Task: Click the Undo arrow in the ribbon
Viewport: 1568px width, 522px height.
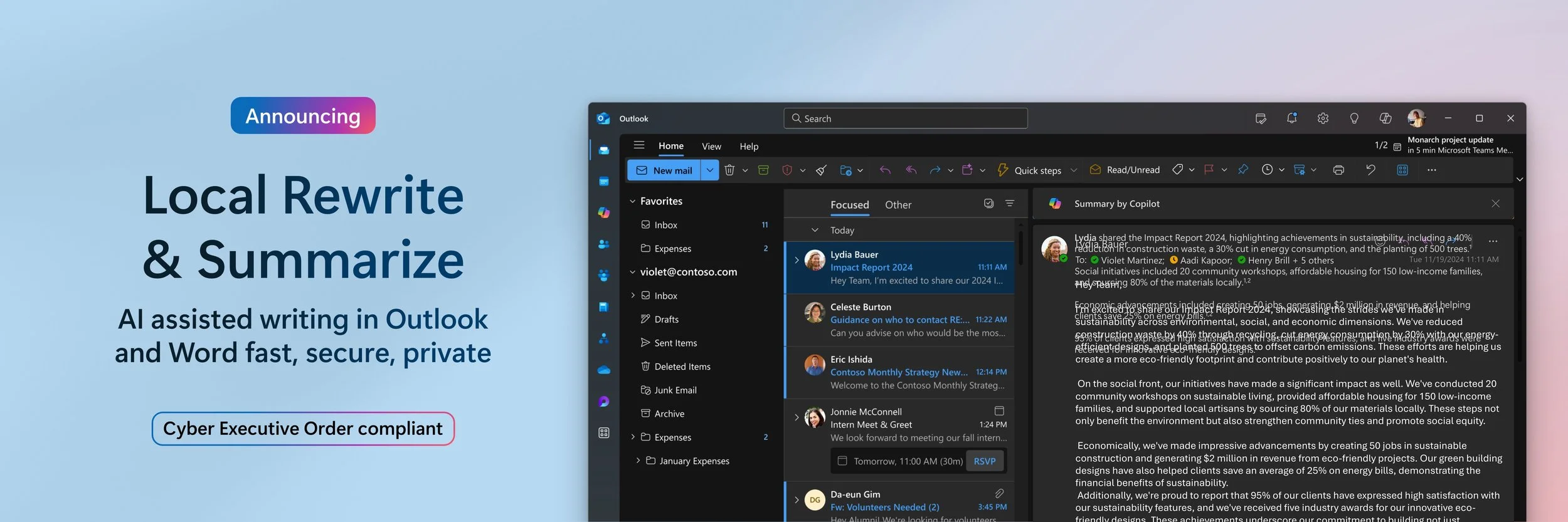Action: click(1370, 170)
